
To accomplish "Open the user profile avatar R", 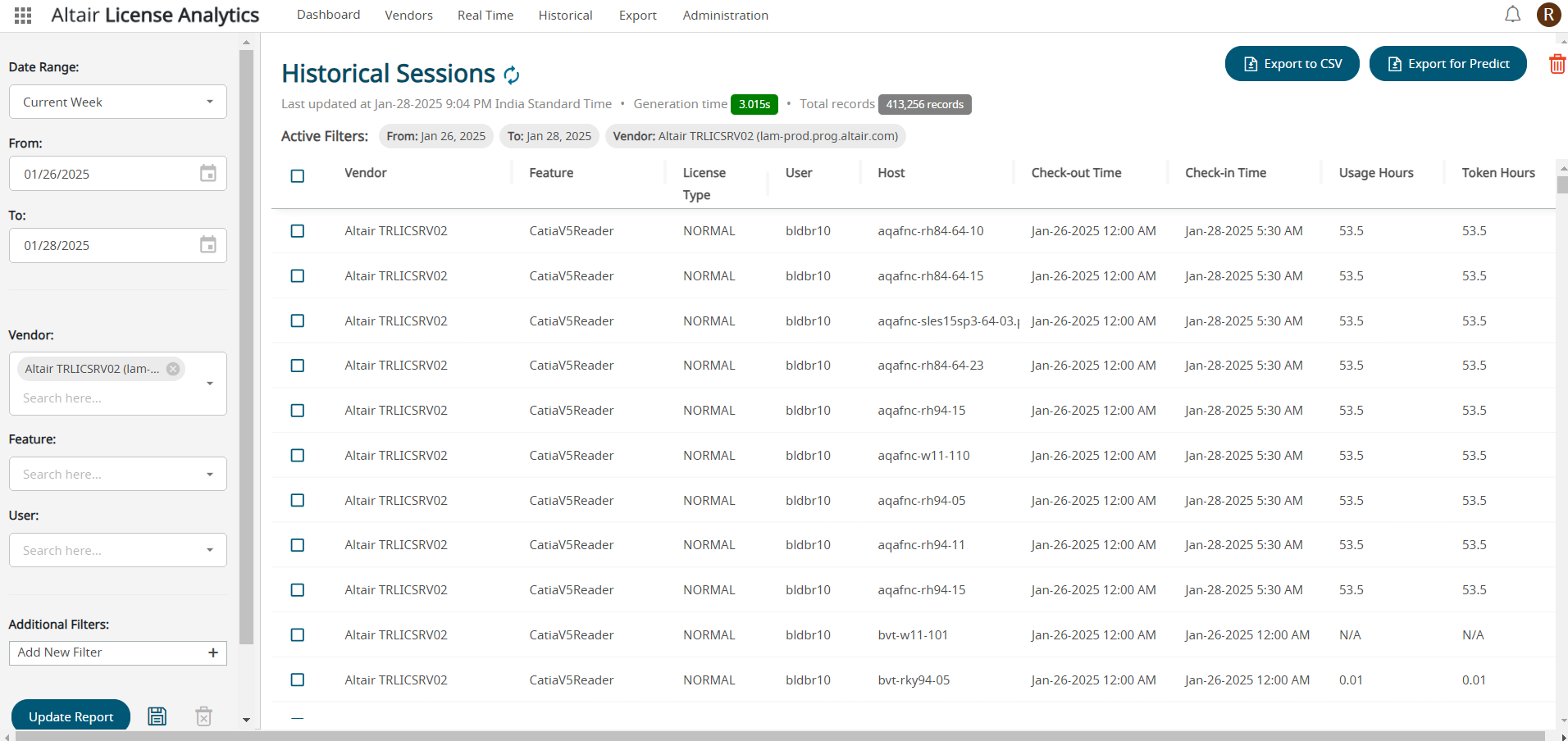I will (1548, 15).
